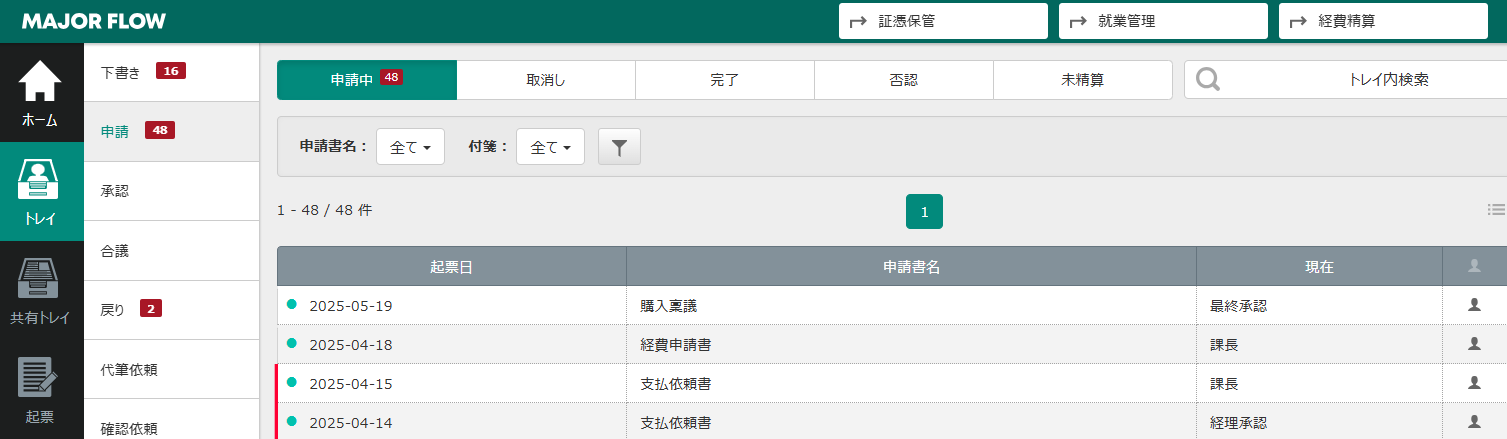
Task: Click the list view icon at right edge
Action: pos(1496,209)
